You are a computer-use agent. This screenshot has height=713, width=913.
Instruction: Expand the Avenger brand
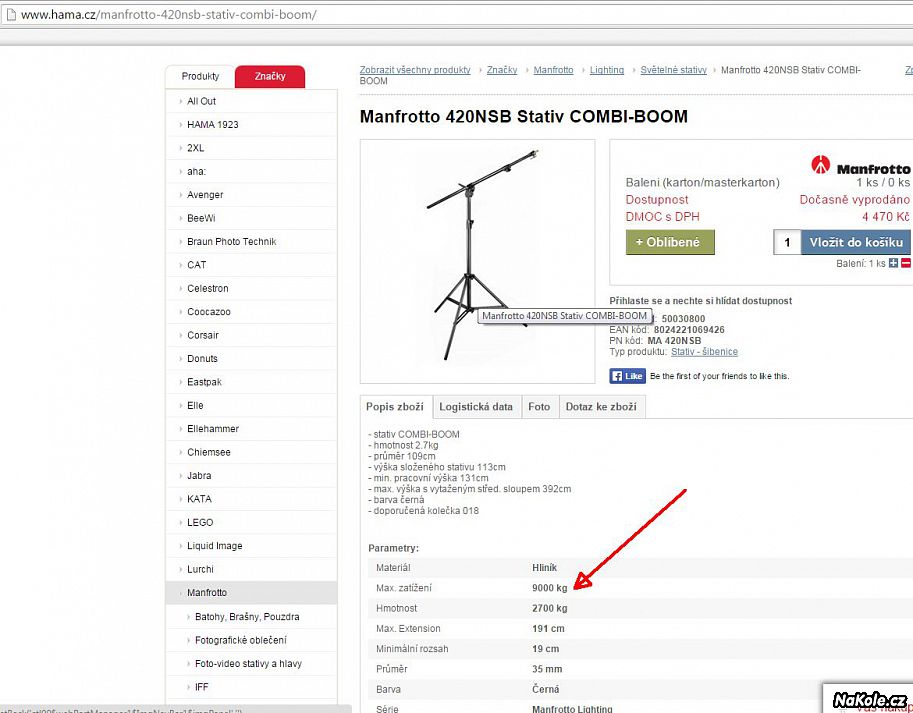205,194
